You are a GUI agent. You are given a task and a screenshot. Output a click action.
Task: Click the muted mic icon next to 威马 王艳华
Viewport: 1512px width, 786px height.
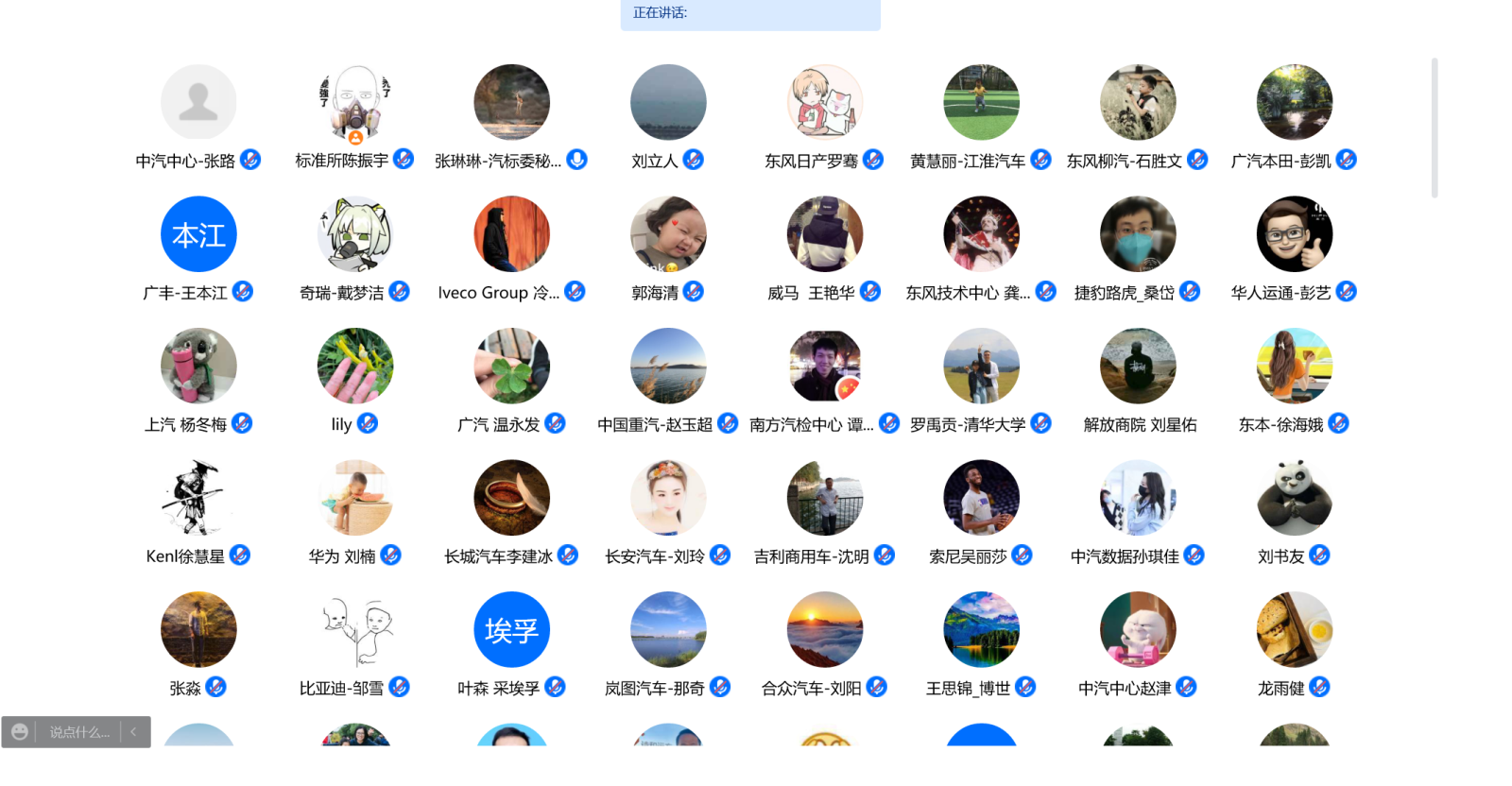pos(870,292)
